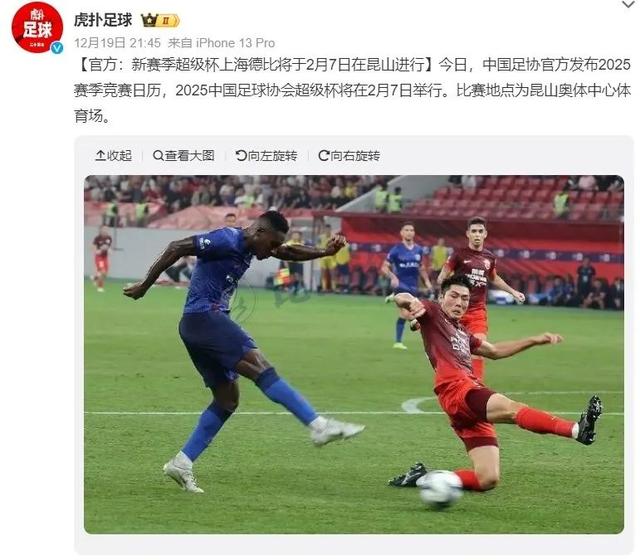
Task: Expand the post options chevron at top right
Action: [x=629, y=5]
